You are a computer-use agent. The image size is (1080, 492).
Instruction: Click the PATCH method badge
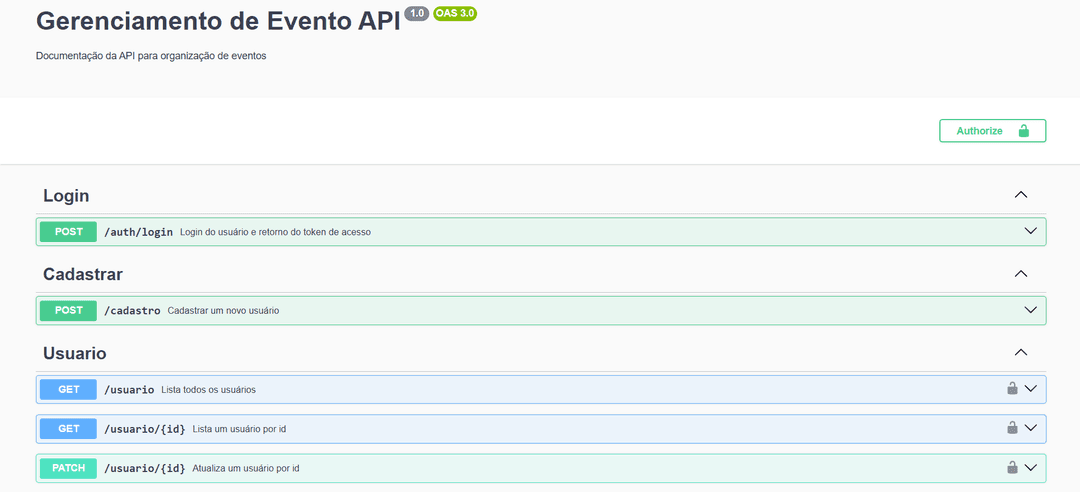pyautogui.click(x=68, y=469)
